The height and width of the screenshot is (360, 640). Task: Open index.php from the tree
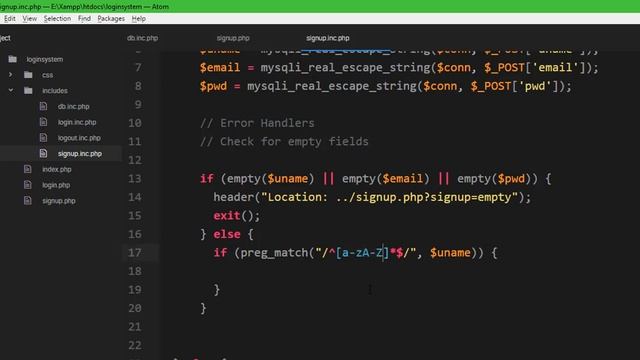57,169
